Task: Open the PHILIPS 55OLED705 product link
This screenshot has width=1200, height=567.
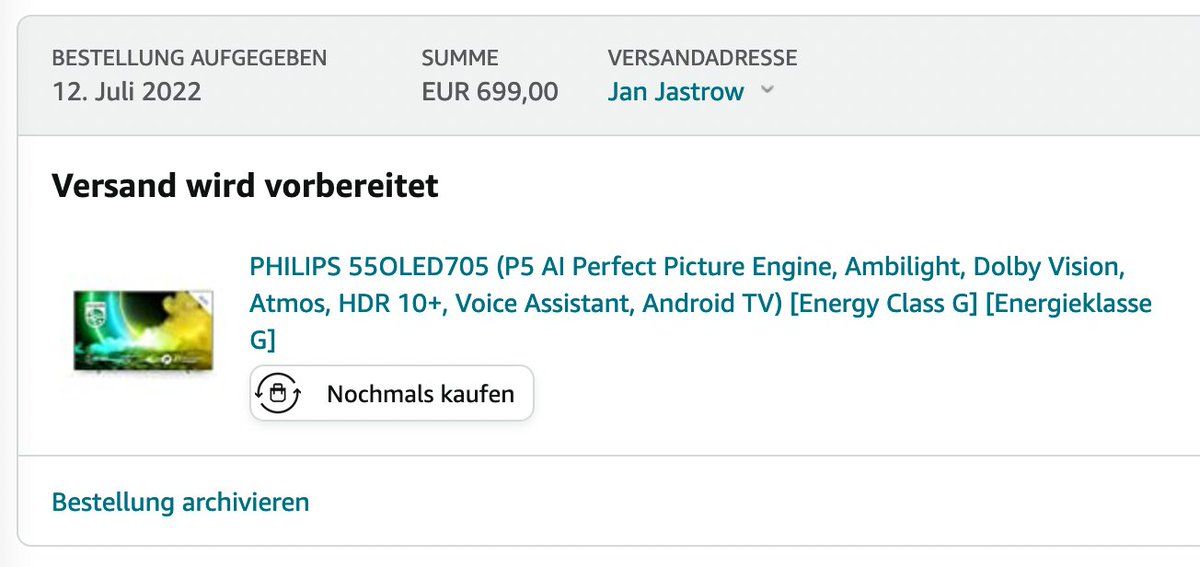Action: [369, 268]
